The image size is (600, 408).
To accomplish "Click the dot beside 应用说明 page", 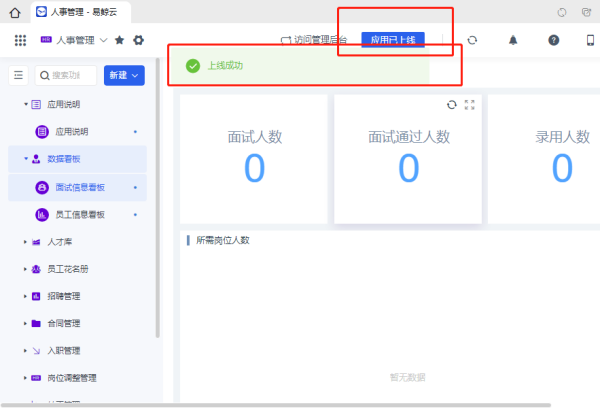I will 135,132.
